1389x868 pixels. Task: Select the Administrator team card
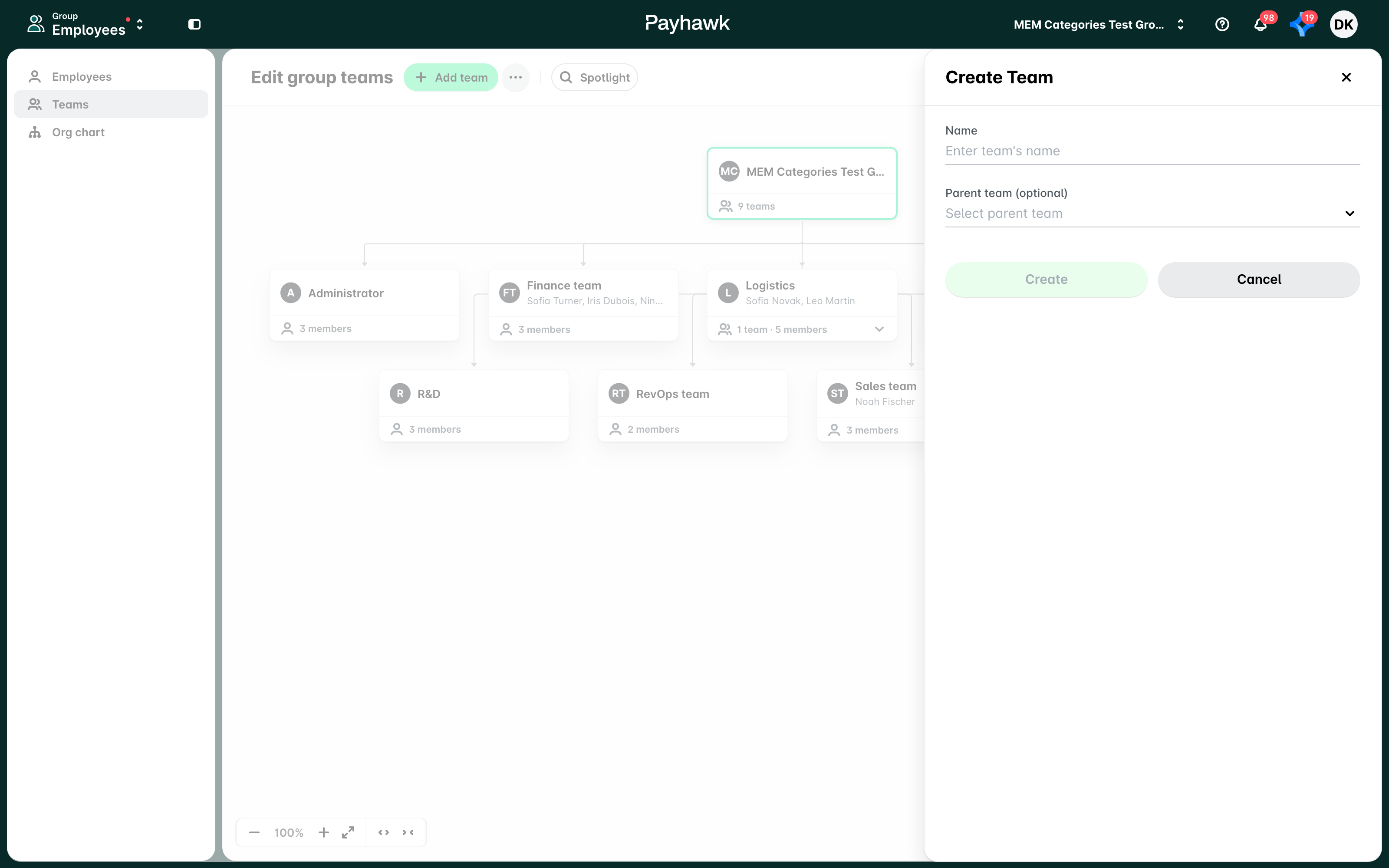pos(365,305)
